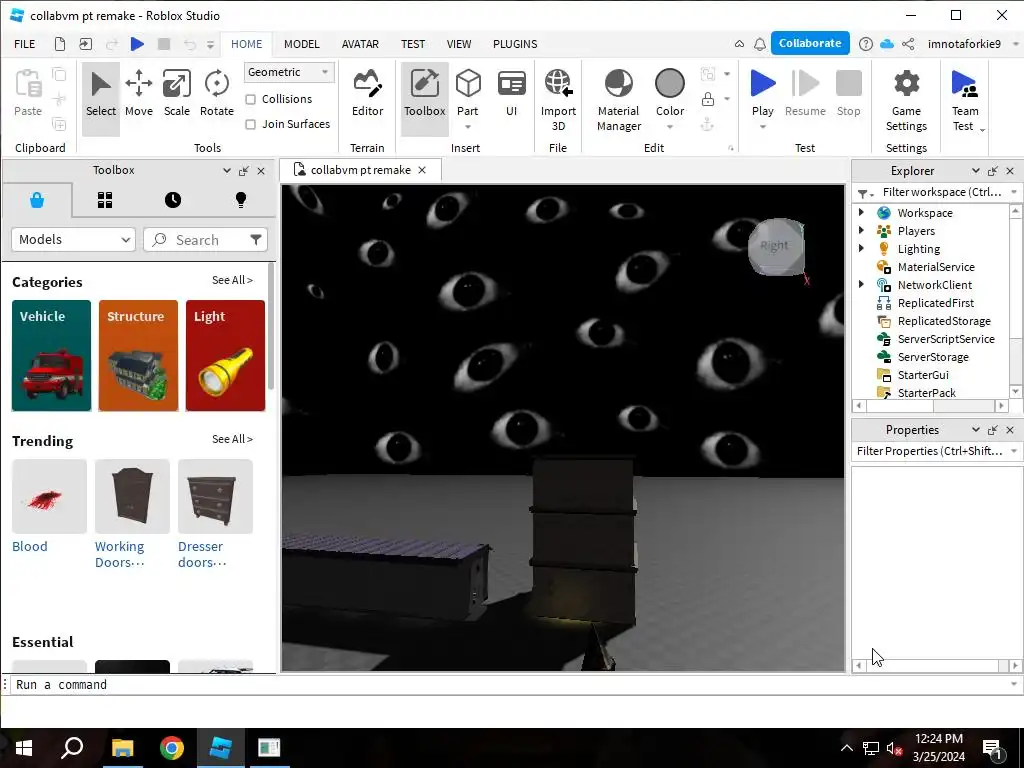Viewport: 1024px width, 768px height.
Task: Open the Color picker dropdown arrow
Action: coord(670,127)
